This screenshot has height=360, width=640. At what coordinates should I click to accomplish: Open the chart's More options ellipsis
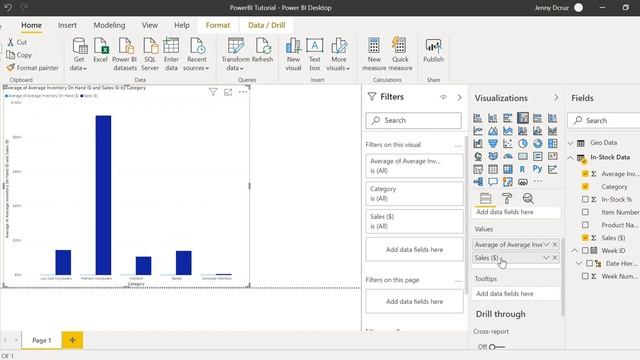pyautogui.click(x=243, y=92)
